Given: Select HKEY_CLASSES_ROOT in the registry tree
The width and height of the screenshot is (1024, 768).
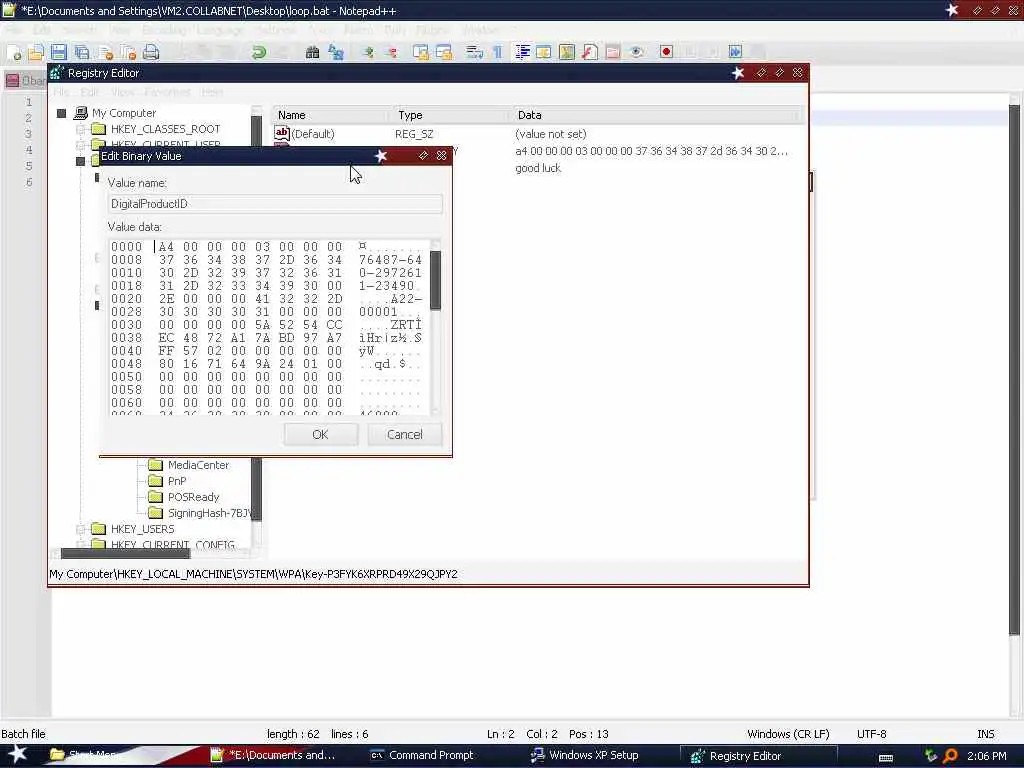Looking at the screenshot, I should pos(165,129).
